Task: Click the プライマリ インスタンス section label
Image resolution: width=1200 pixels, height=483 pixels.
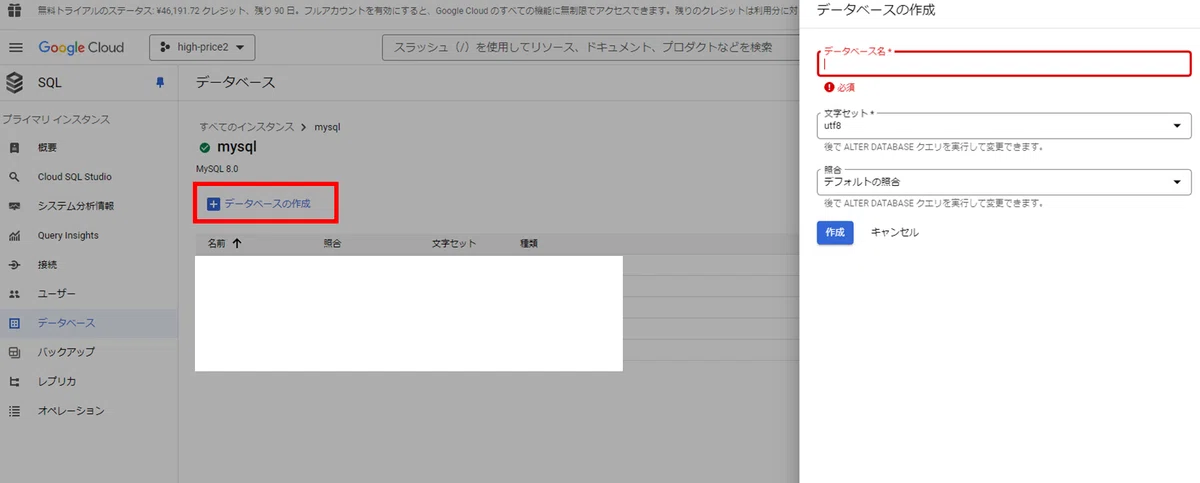Action: tap(55, 120)
